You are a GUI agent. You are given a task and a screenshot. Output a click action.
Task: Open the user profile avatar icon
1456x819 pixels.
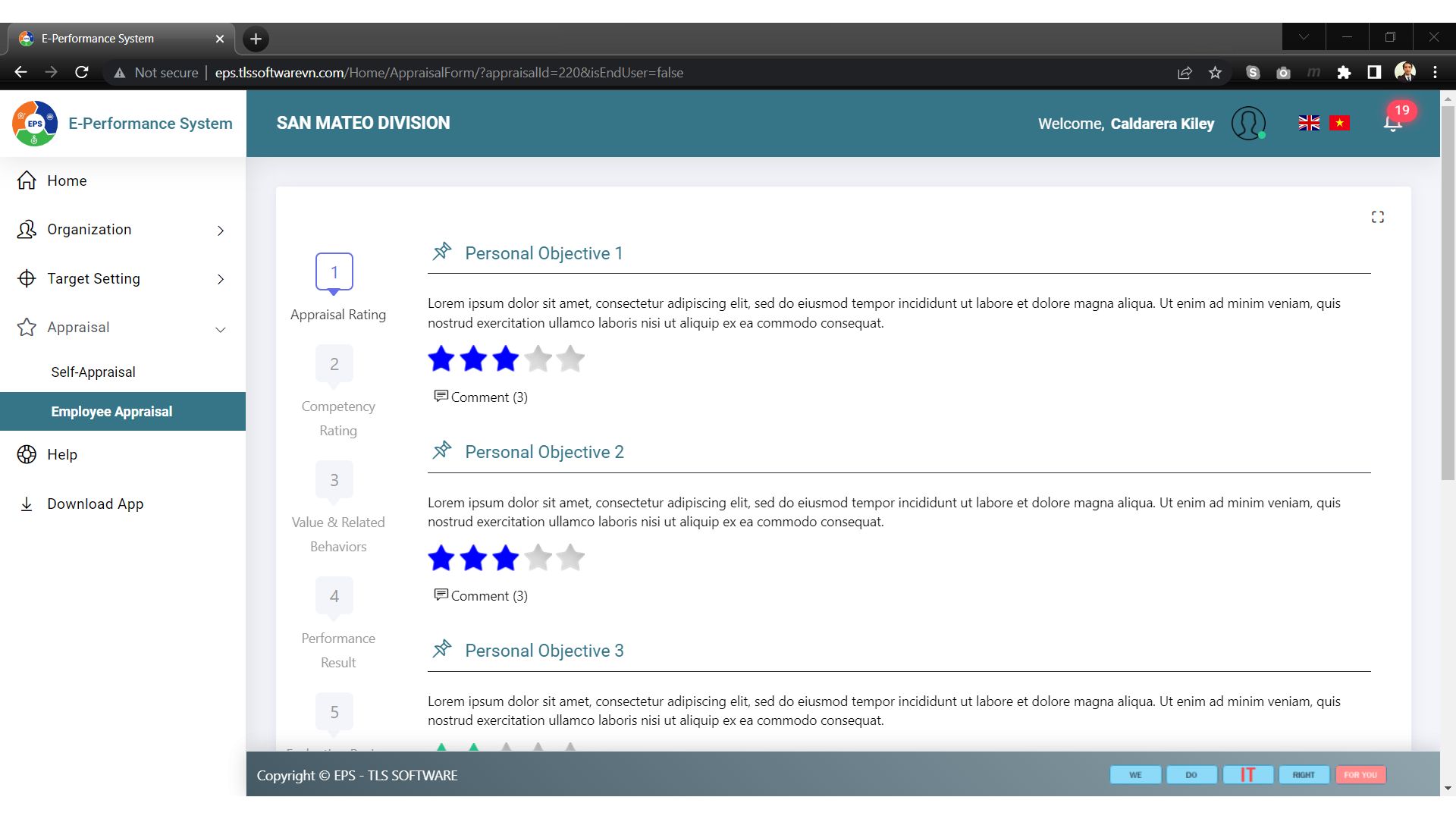(x=1248, y=123)
